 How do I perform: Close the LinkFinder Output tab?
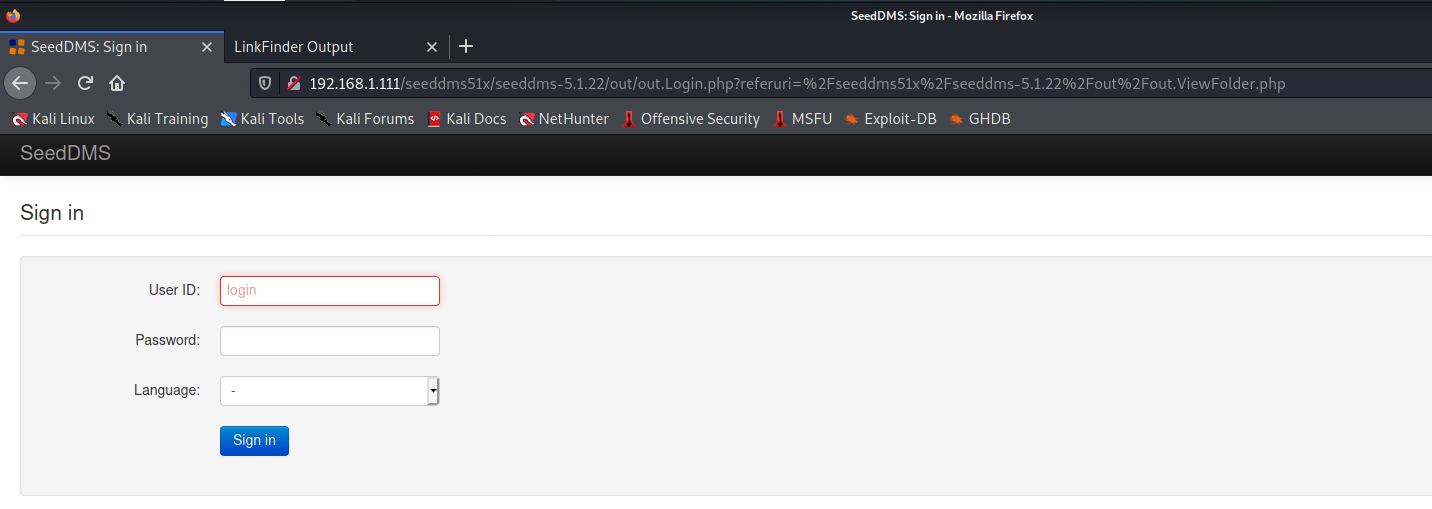coord(432,47)
